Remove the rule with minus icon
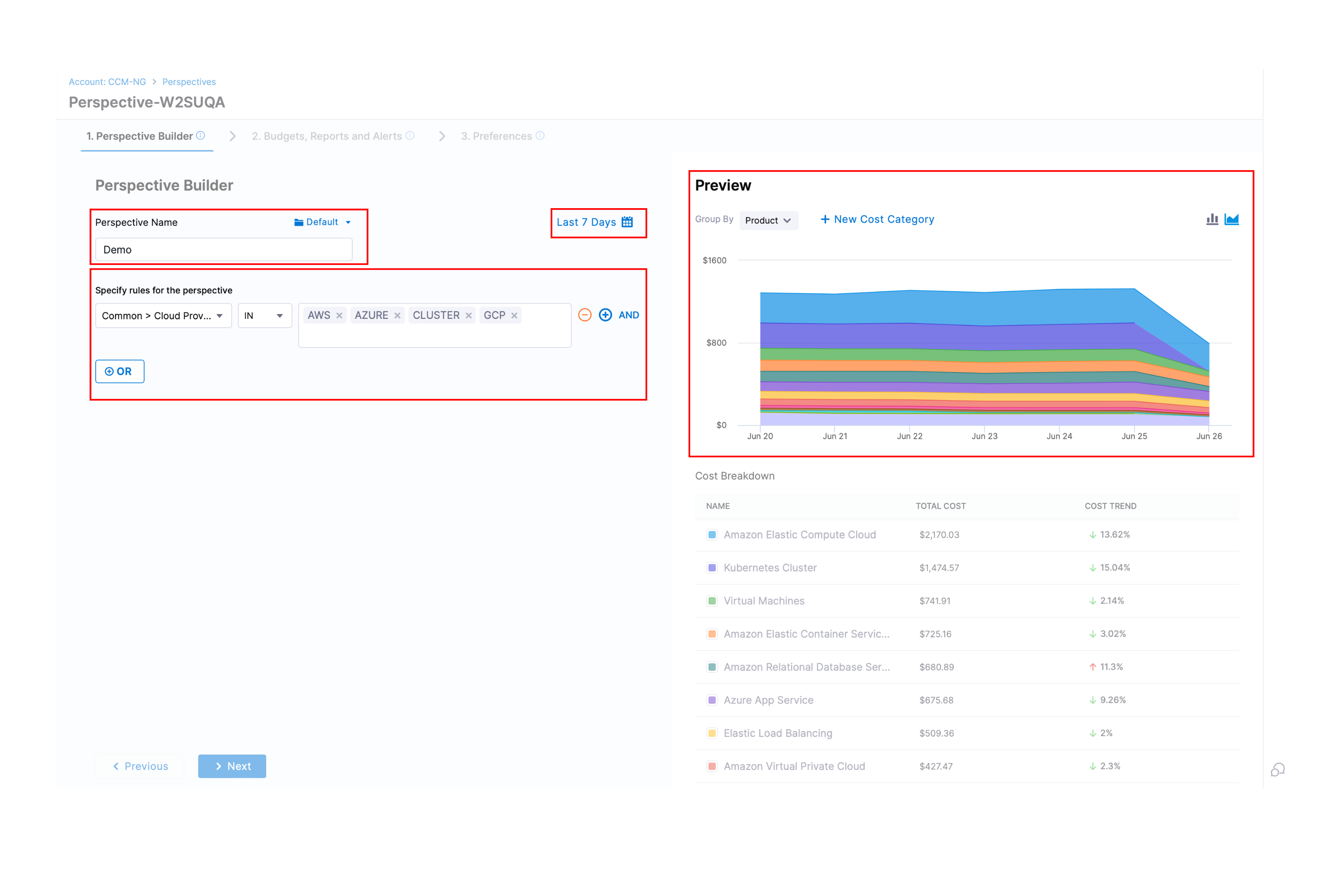Viewport: 1344px width, 896px height. click(584, 315)
